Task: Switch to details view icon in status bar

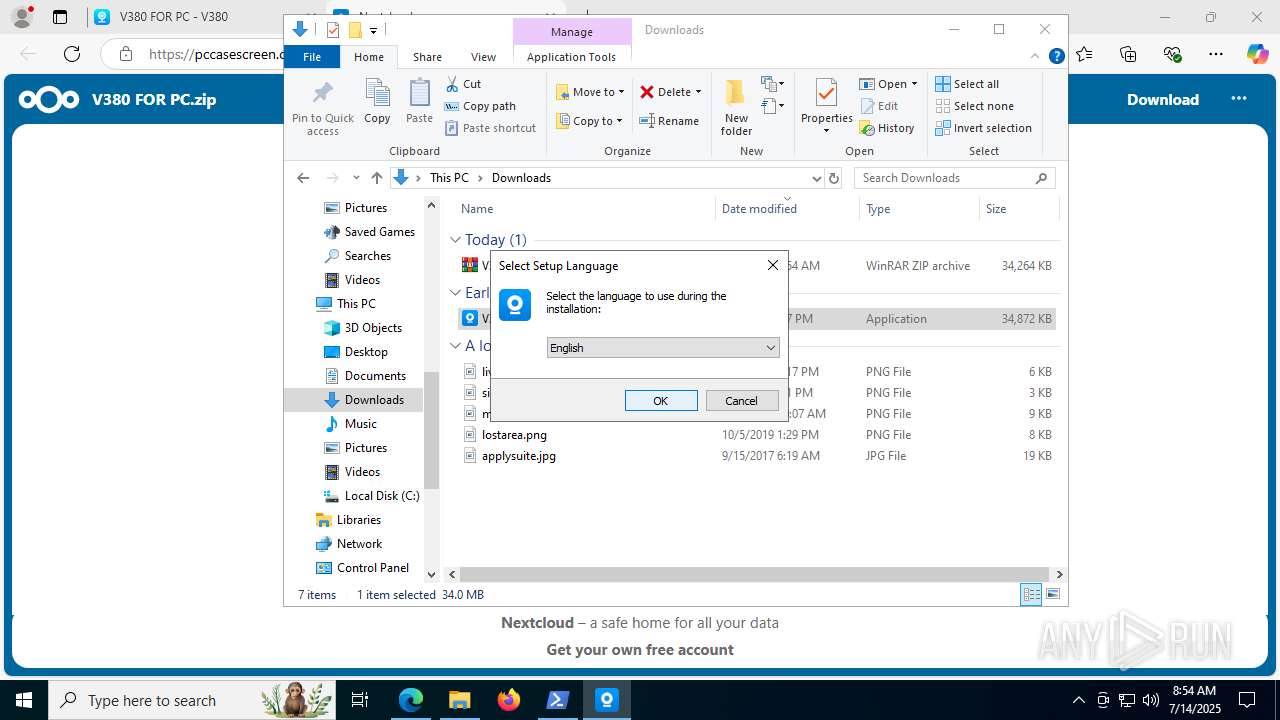Action: coord(1031,595)
